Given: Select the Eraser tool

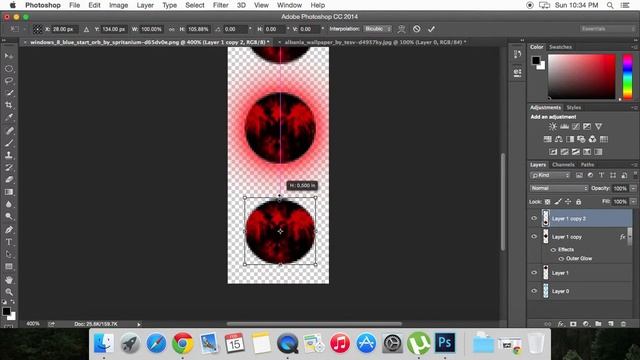Looking at the screenshot, I should (9, 180).
